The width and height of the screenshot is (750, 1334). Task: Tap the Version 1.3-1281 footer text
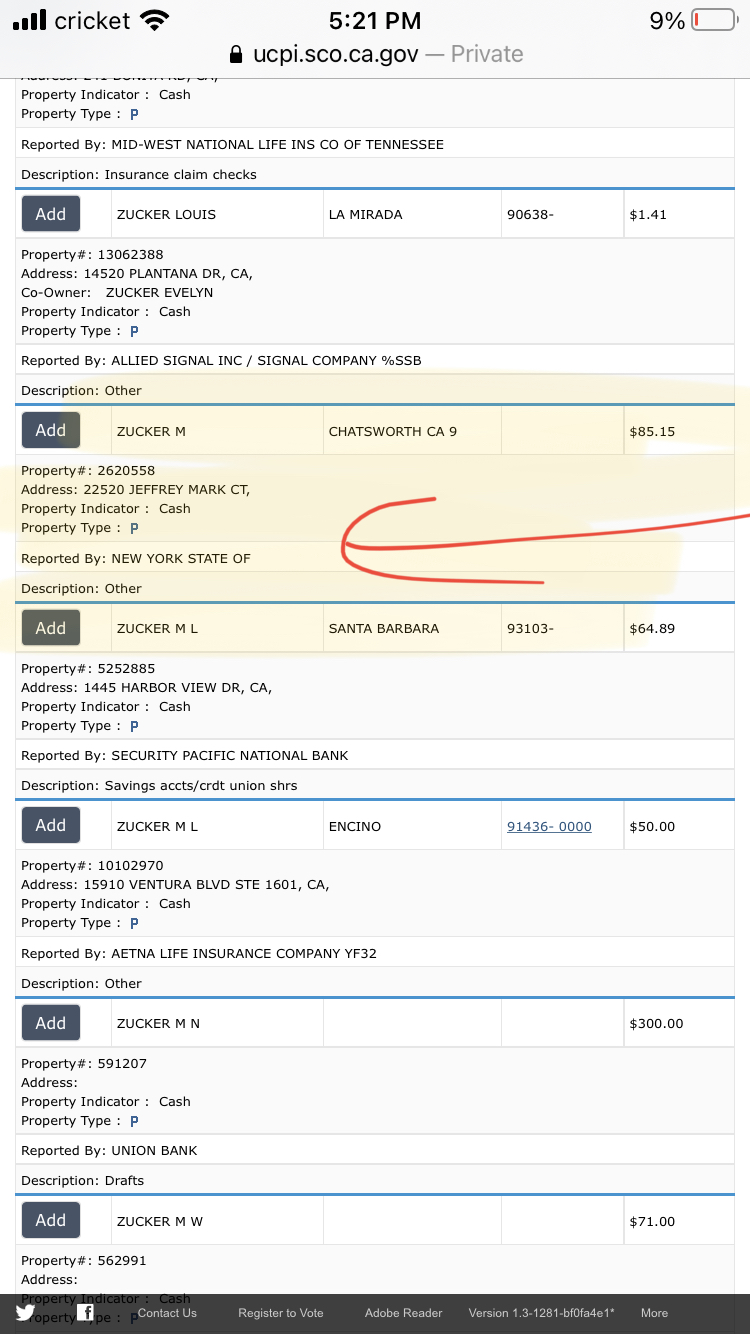[542, 1313]
